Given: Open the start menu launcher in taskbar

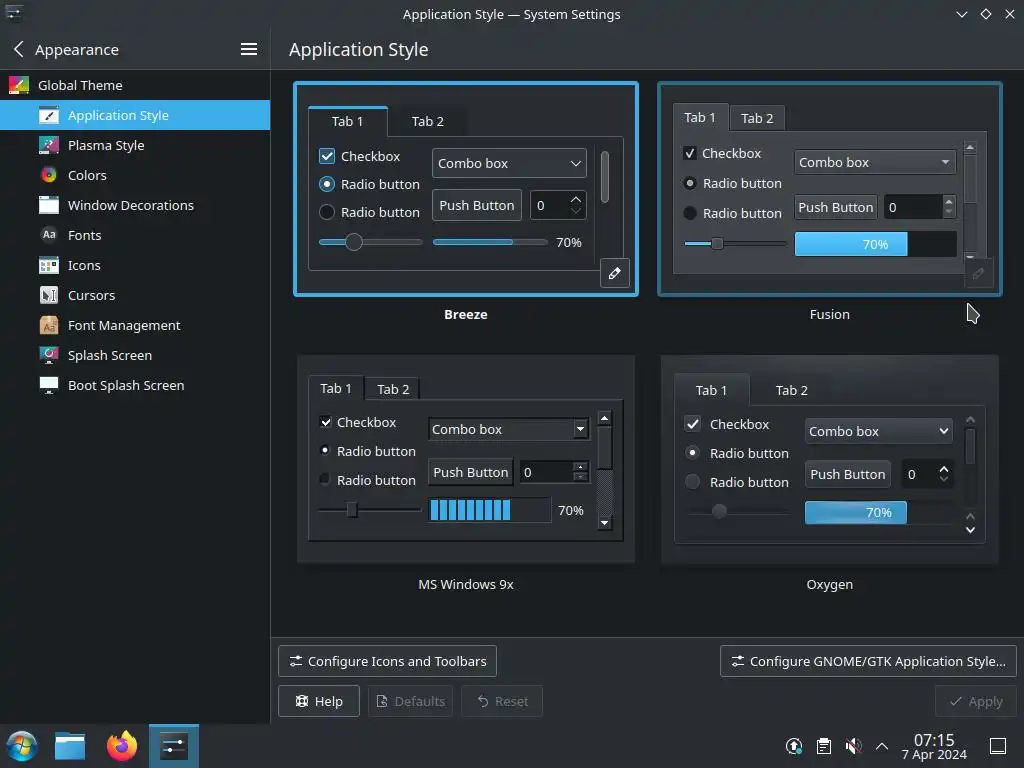Looking at the screenshot, I should [x=22, y=746].
